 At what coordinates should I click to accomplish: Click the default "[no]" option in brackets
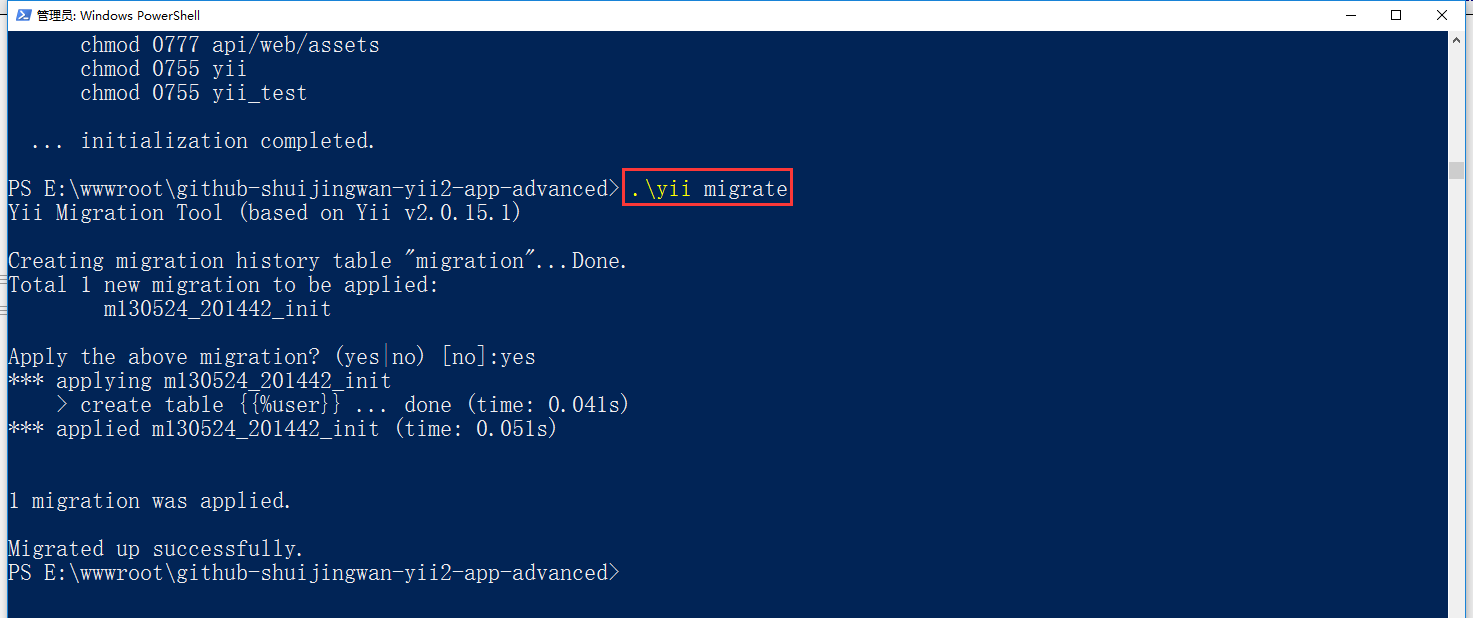[x=465, y=357]
